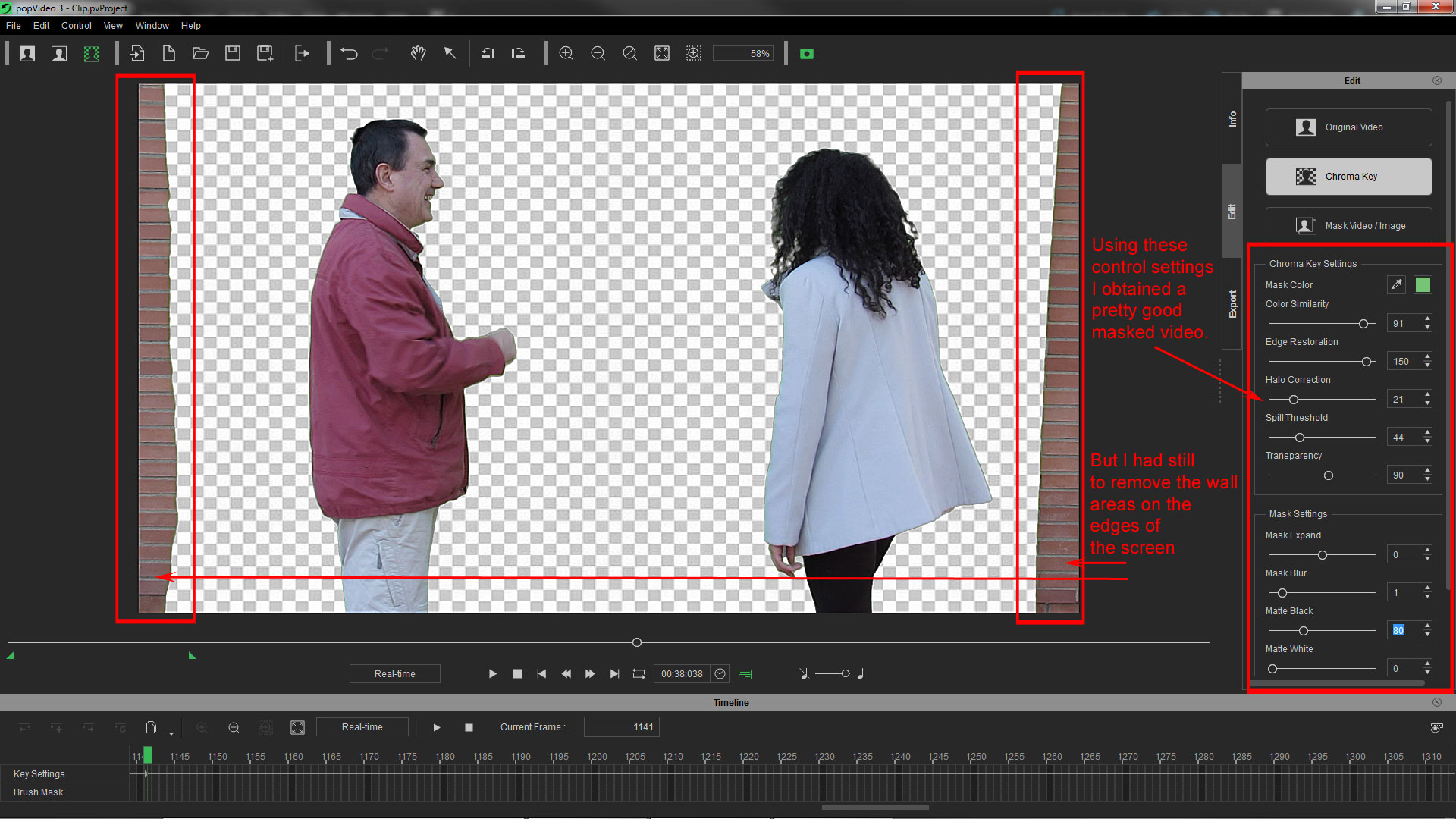
Task: Jump to the last frame
Action: (614, 673)
